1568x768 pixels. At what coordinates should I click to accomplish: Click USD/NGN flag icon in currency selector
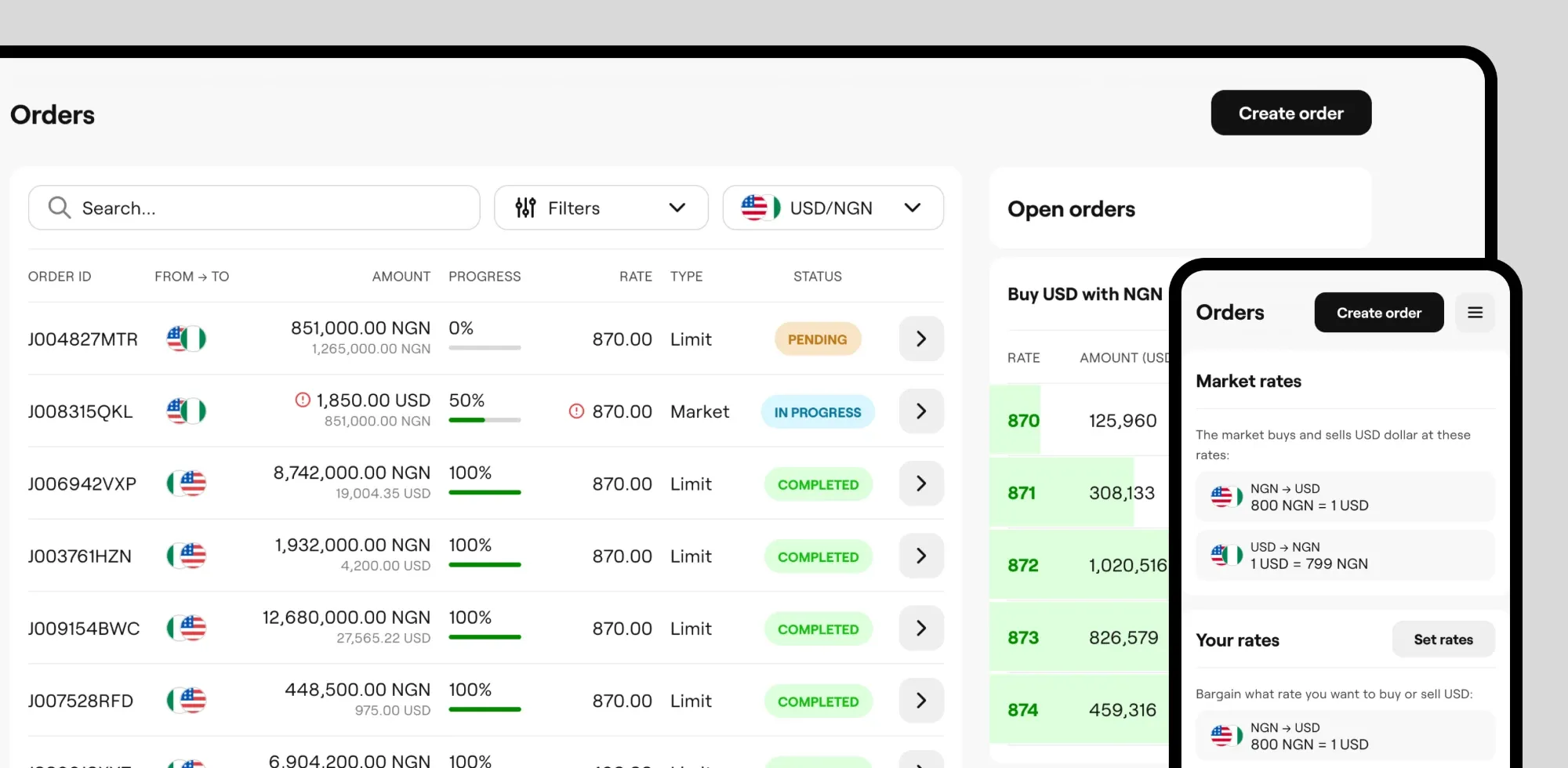[x=760, y=208]
